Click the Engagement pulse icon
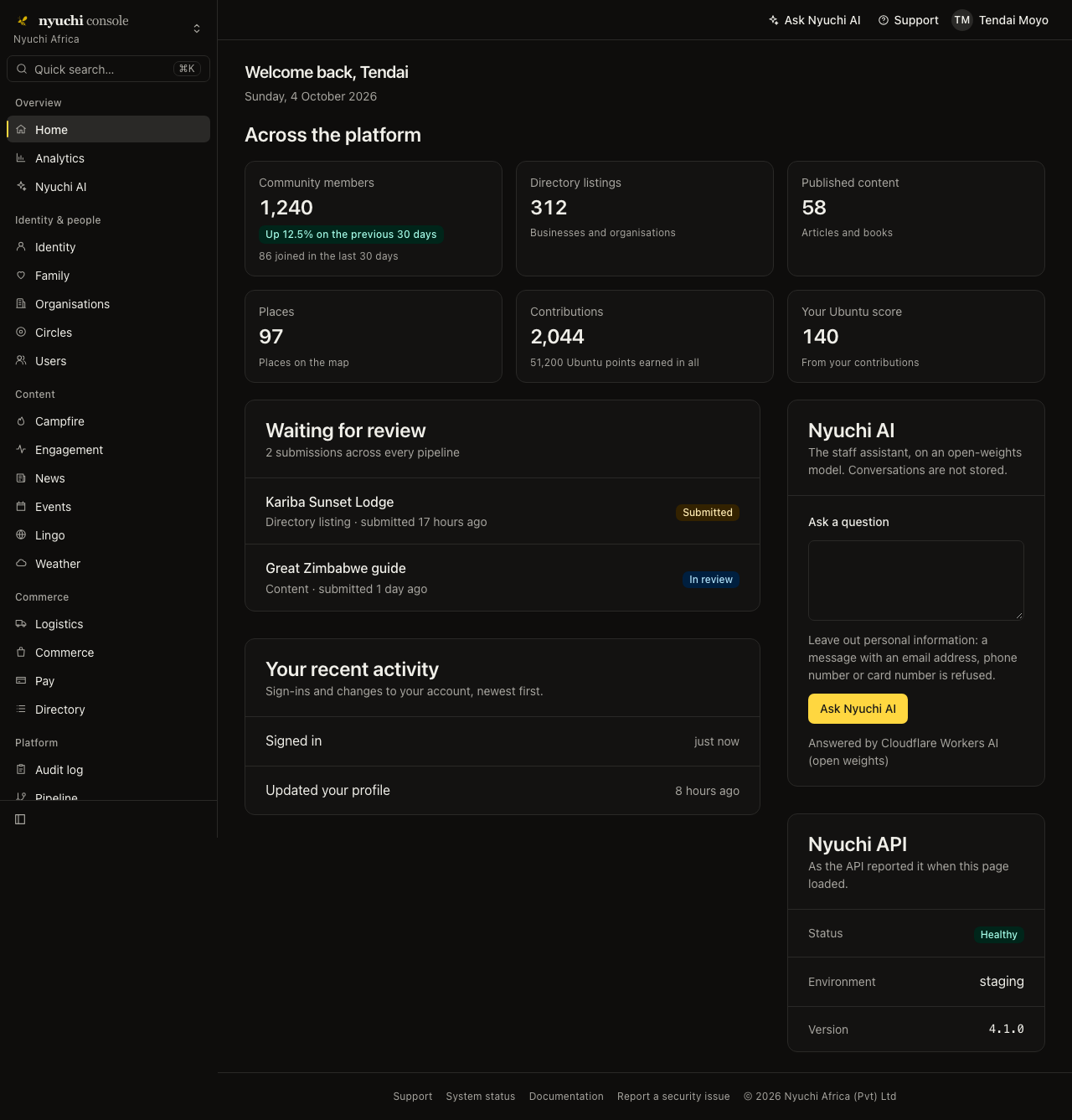The image size is (1072, 1120). tap(21, 450)
